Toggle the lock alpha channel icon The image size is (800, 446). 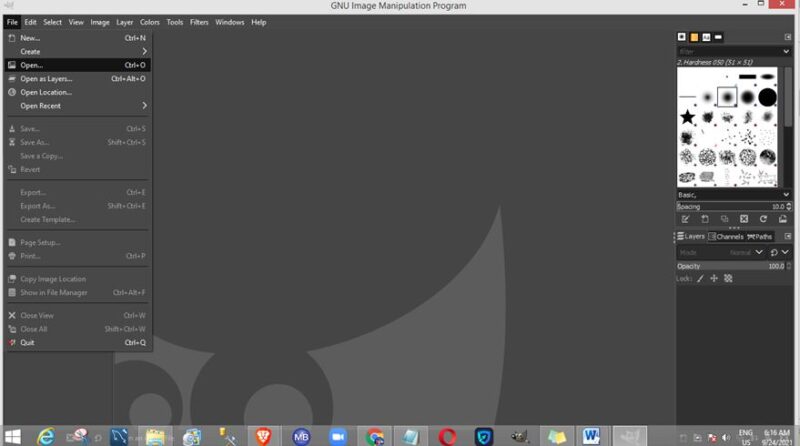[728, 279]
